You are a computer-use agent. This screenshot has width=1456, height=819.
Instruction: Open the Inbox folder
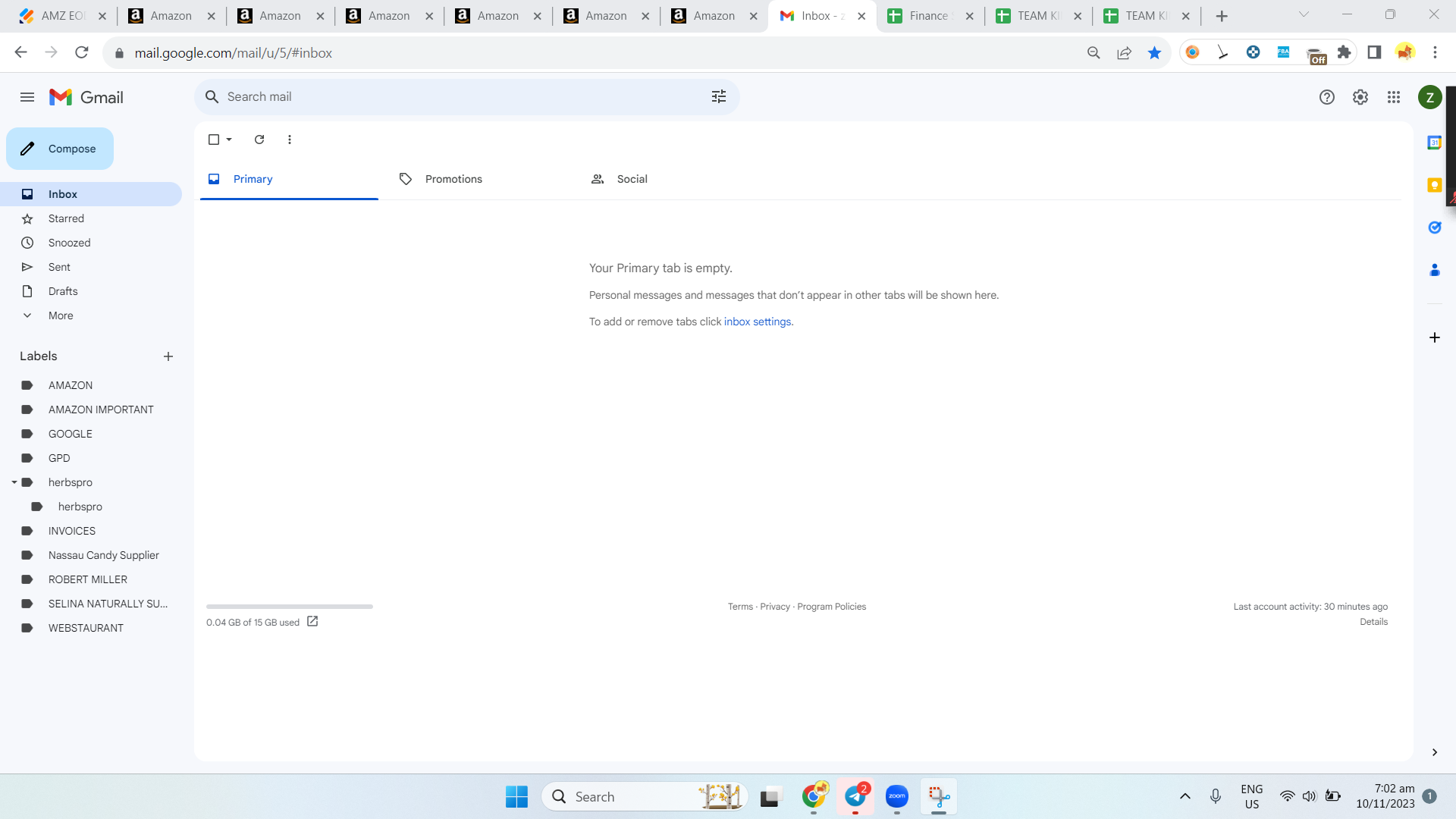click(x=91, y=194)
